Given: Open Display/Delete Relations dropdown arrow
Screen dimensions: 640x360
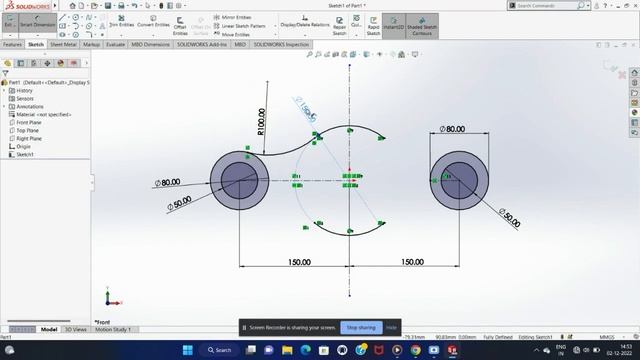Looking at the screenshot, I should (x=305, y=36).
